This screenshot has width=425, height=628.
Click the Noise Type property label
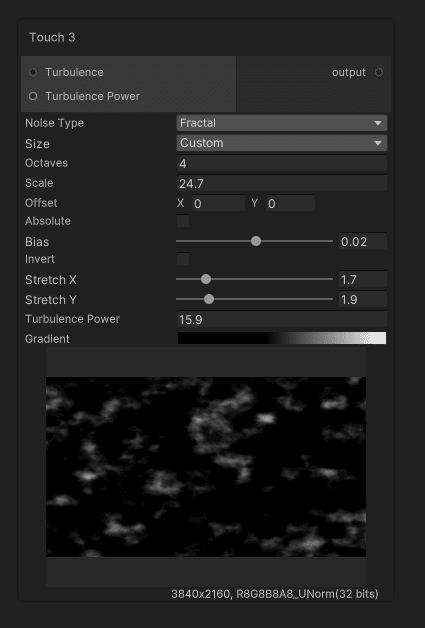(54, 123)
